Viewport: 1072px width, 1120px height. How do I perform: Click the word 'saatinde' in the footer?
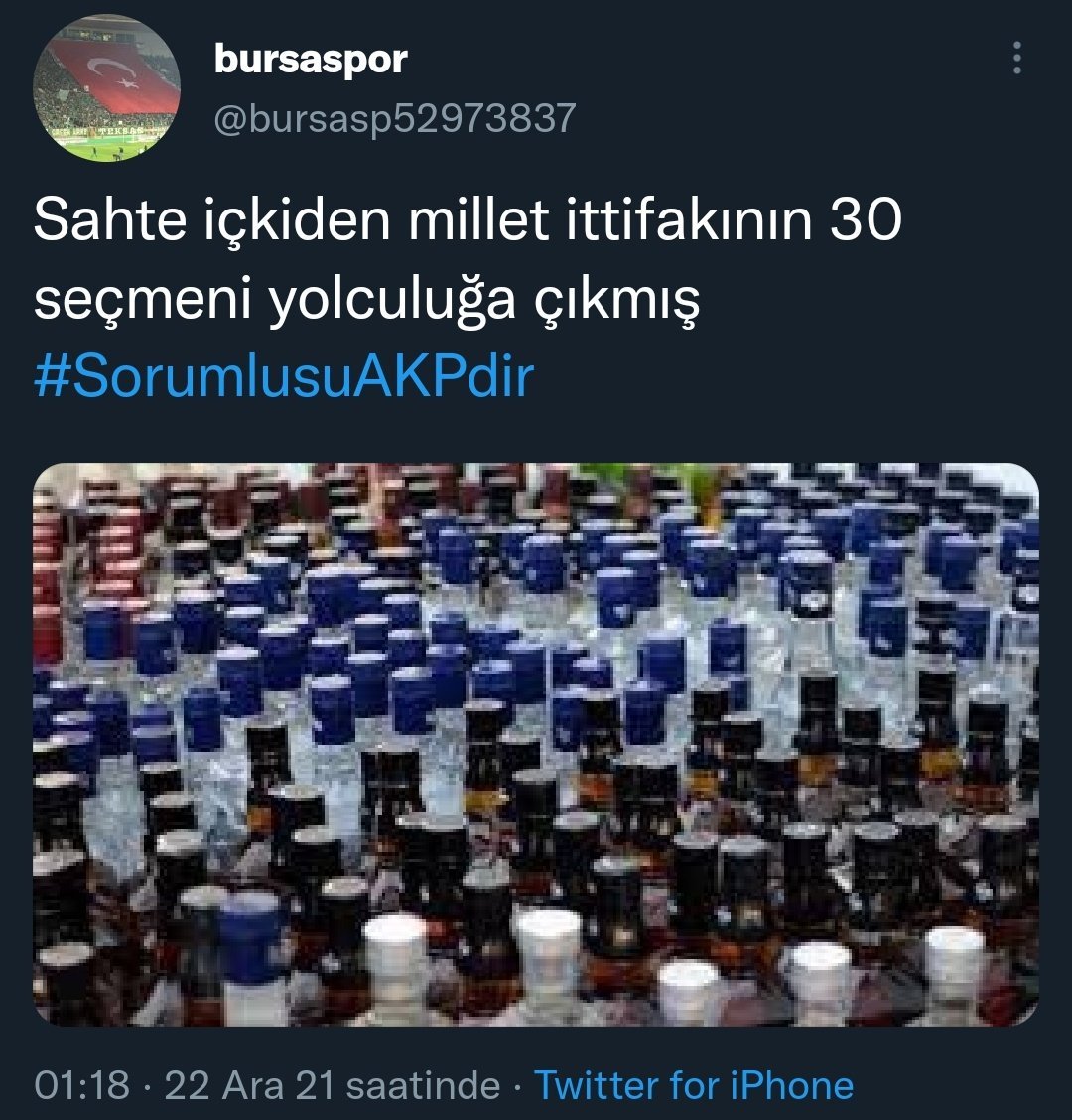pyautogui.click(x=424, y=1085)
